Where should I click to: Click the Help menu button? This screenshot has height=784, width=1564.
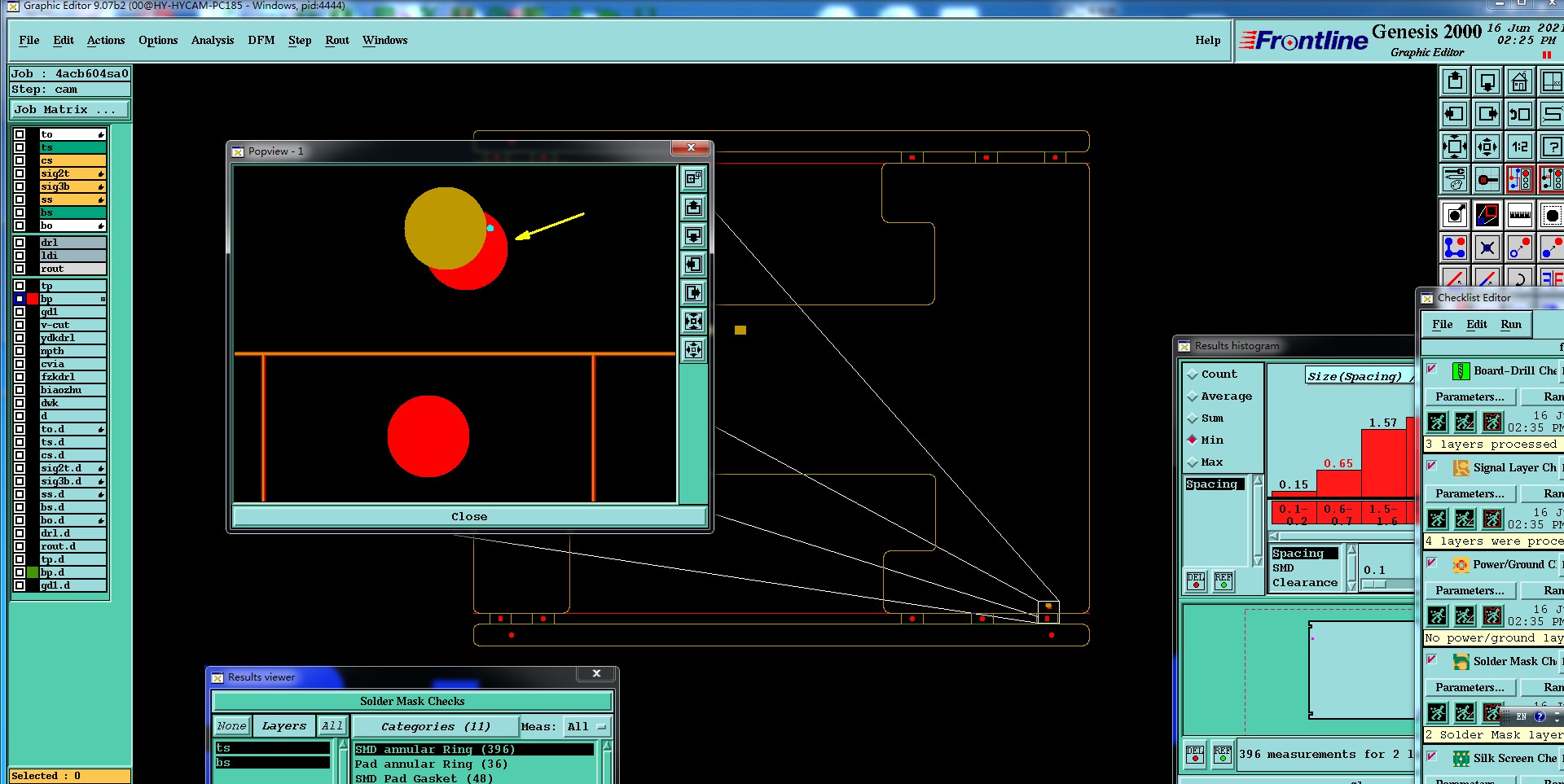click(x=1207, y=41)
